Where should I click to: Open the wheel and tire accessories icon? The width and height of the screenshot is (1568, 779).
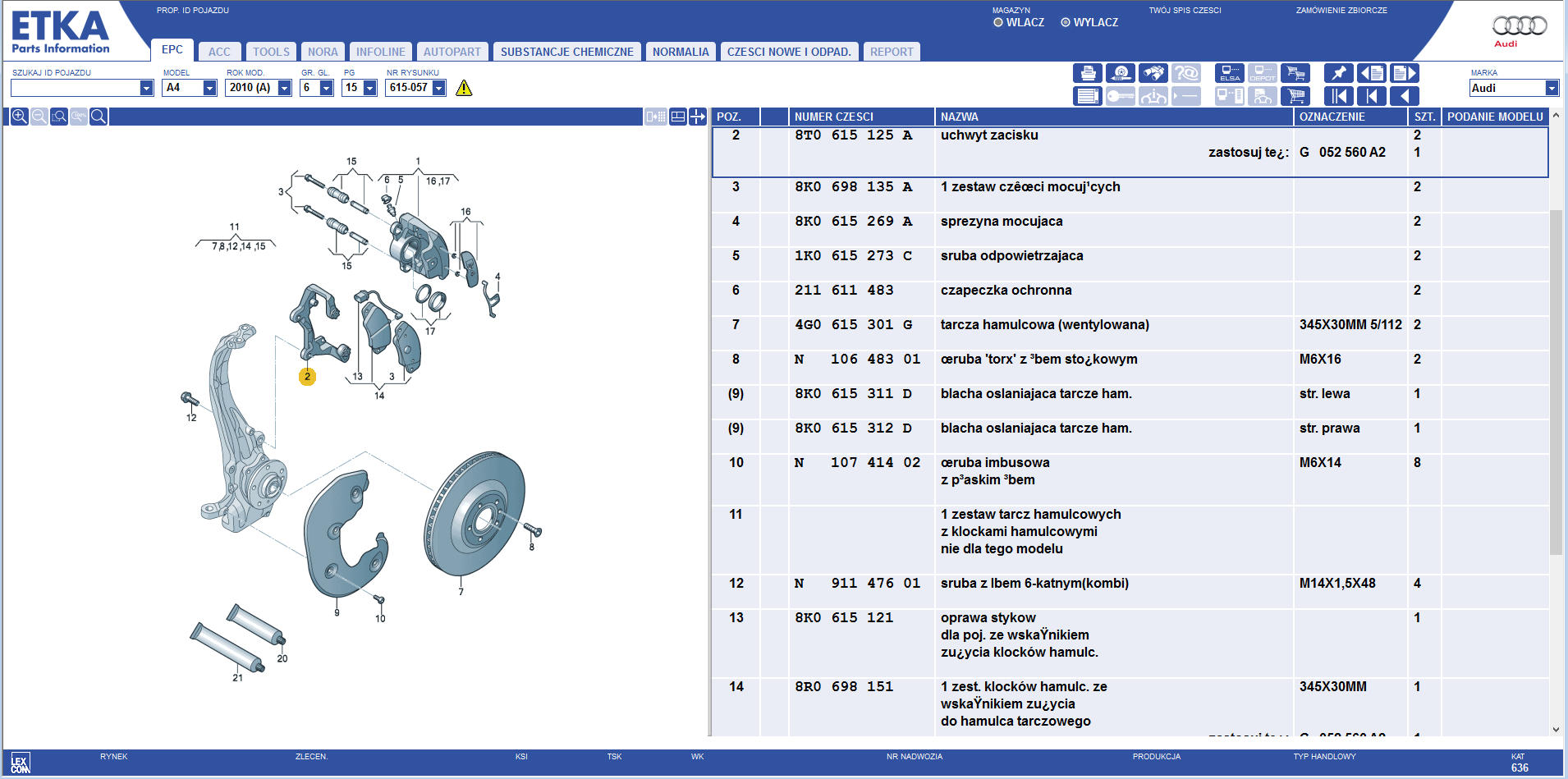(x=1121, y=73)
